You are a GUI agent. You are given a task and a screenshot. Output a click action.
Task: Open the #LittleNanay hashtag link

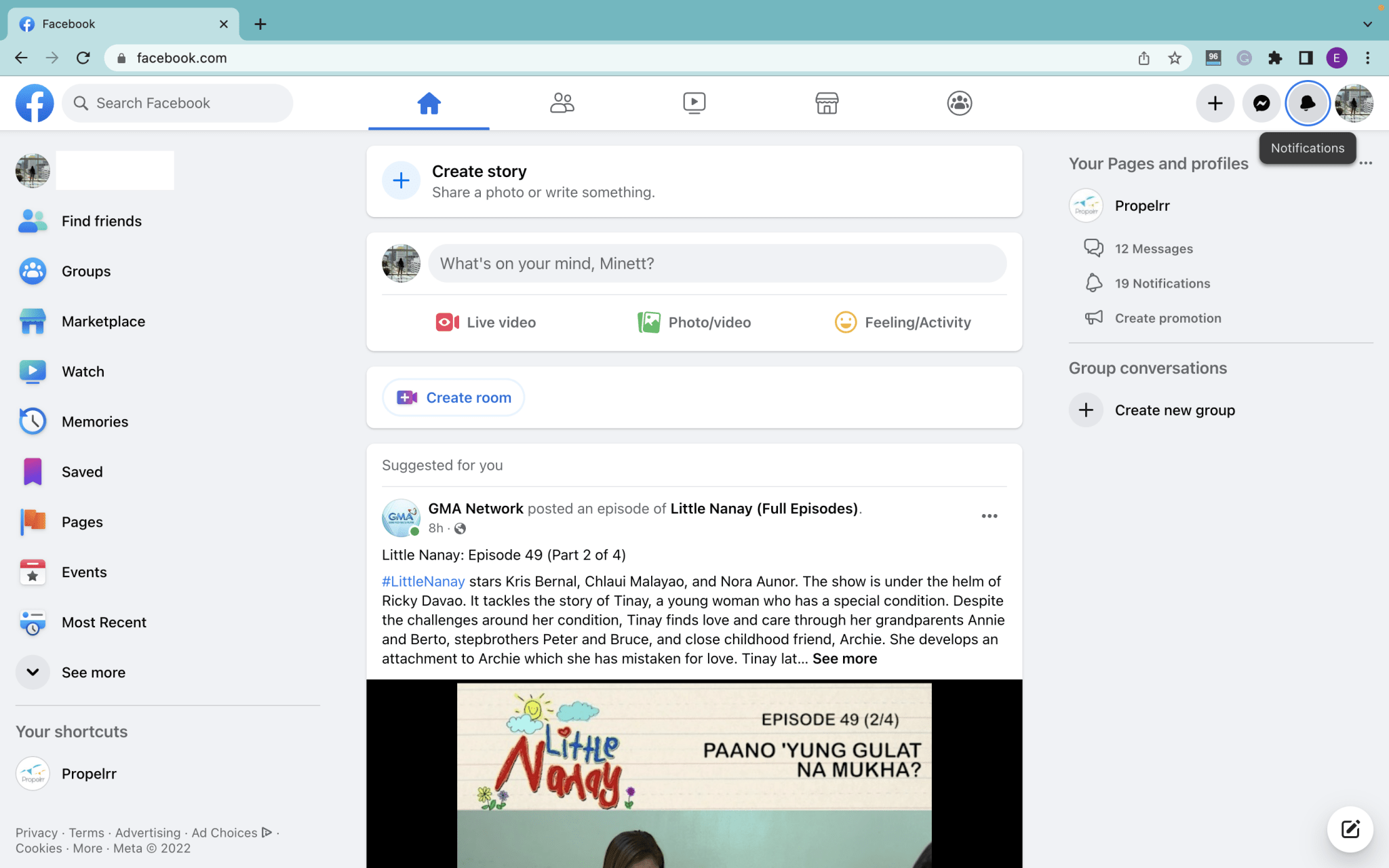click(x=423, y=581)
